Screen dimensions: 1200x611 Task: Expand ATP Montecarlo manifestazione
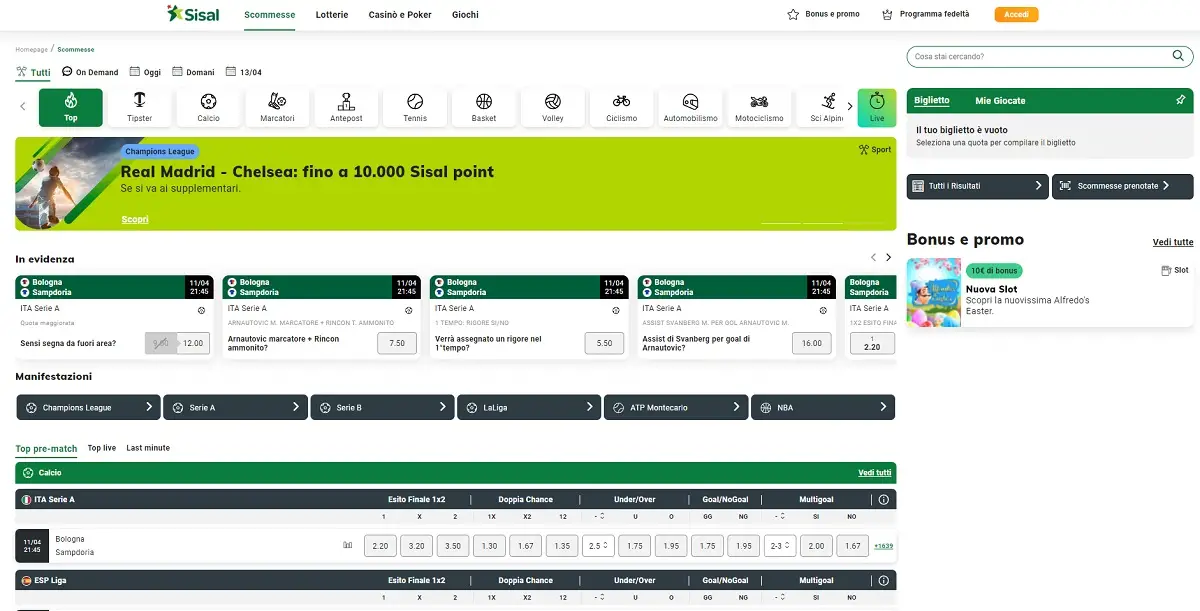click(x=676, y=407)
